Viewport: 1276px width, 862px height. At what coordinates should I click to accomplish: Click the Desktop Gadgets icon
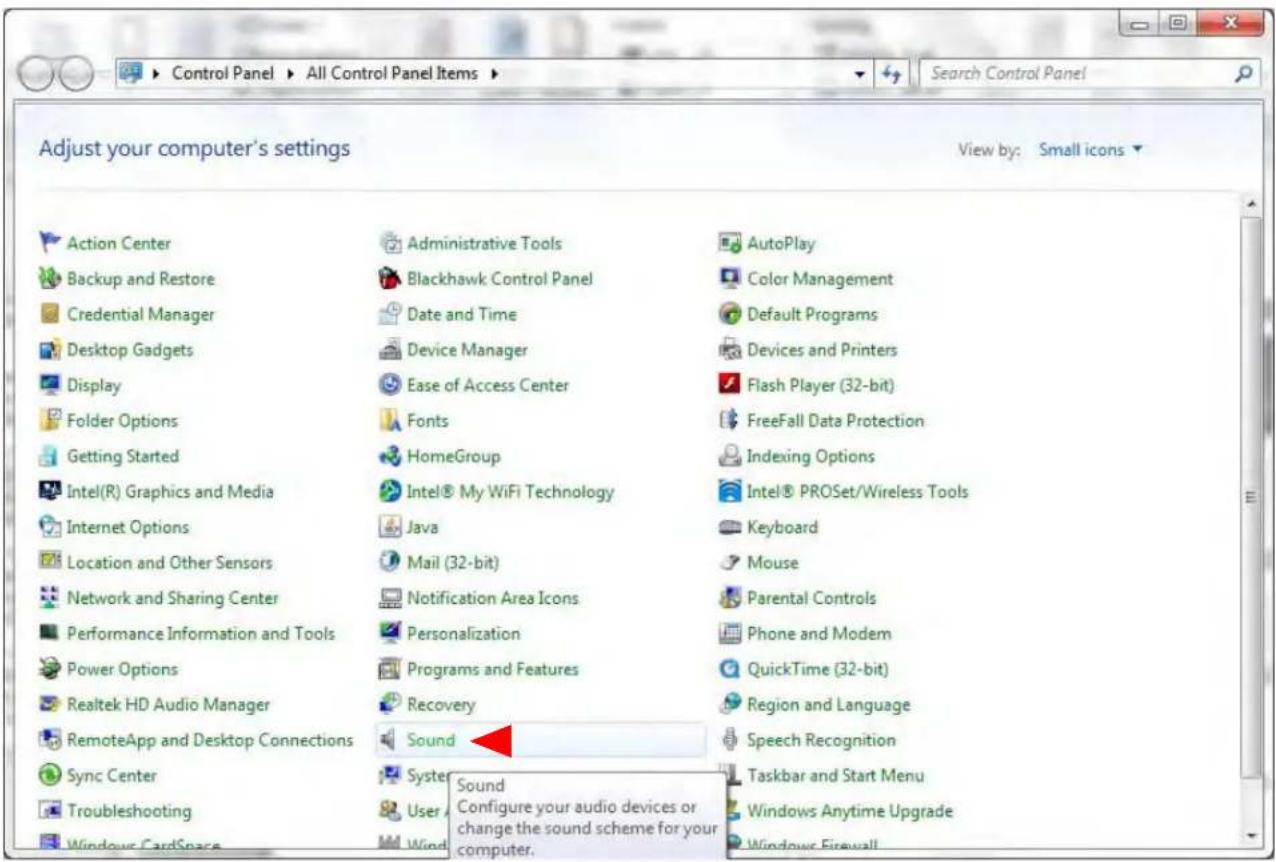[x=49, y=350]
